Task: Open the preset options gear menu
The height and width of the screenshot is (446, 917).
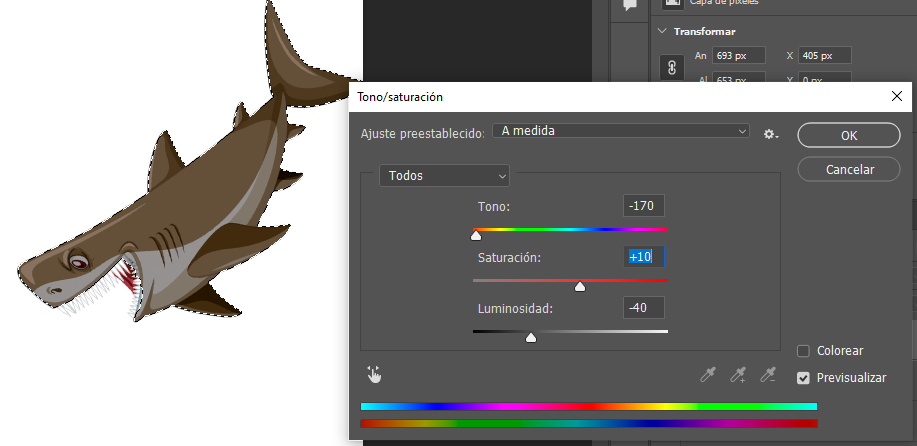Action: tap(770, 133)
